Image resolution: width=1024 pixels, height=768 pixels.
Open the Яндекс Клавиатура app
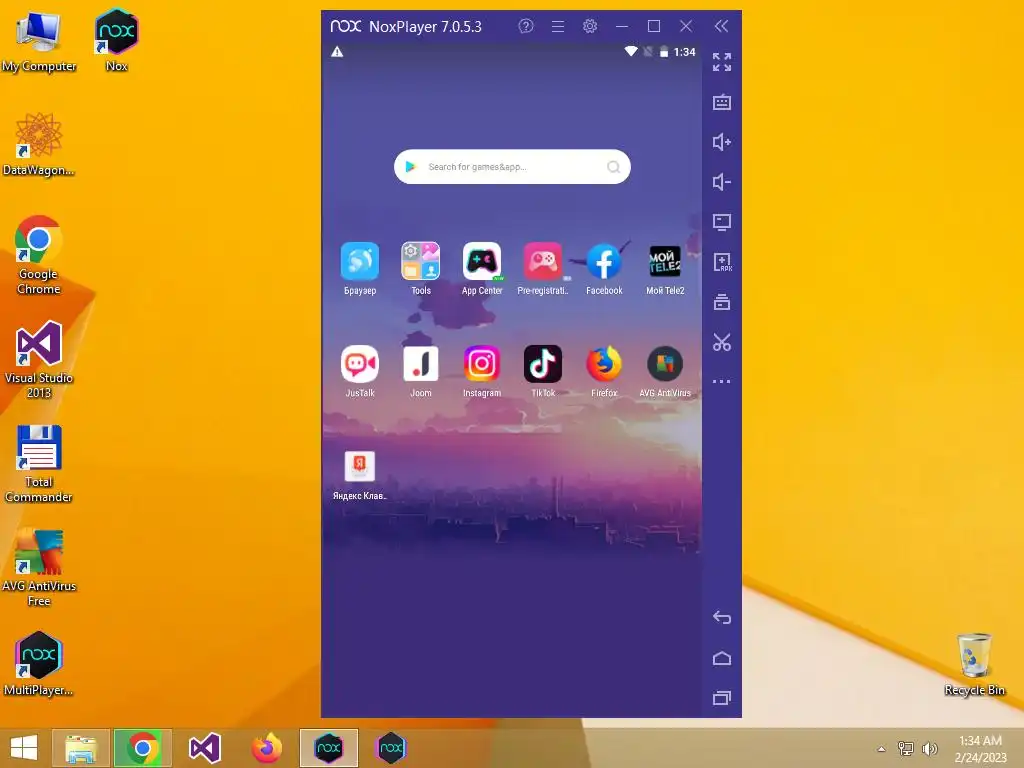(360, 466)
